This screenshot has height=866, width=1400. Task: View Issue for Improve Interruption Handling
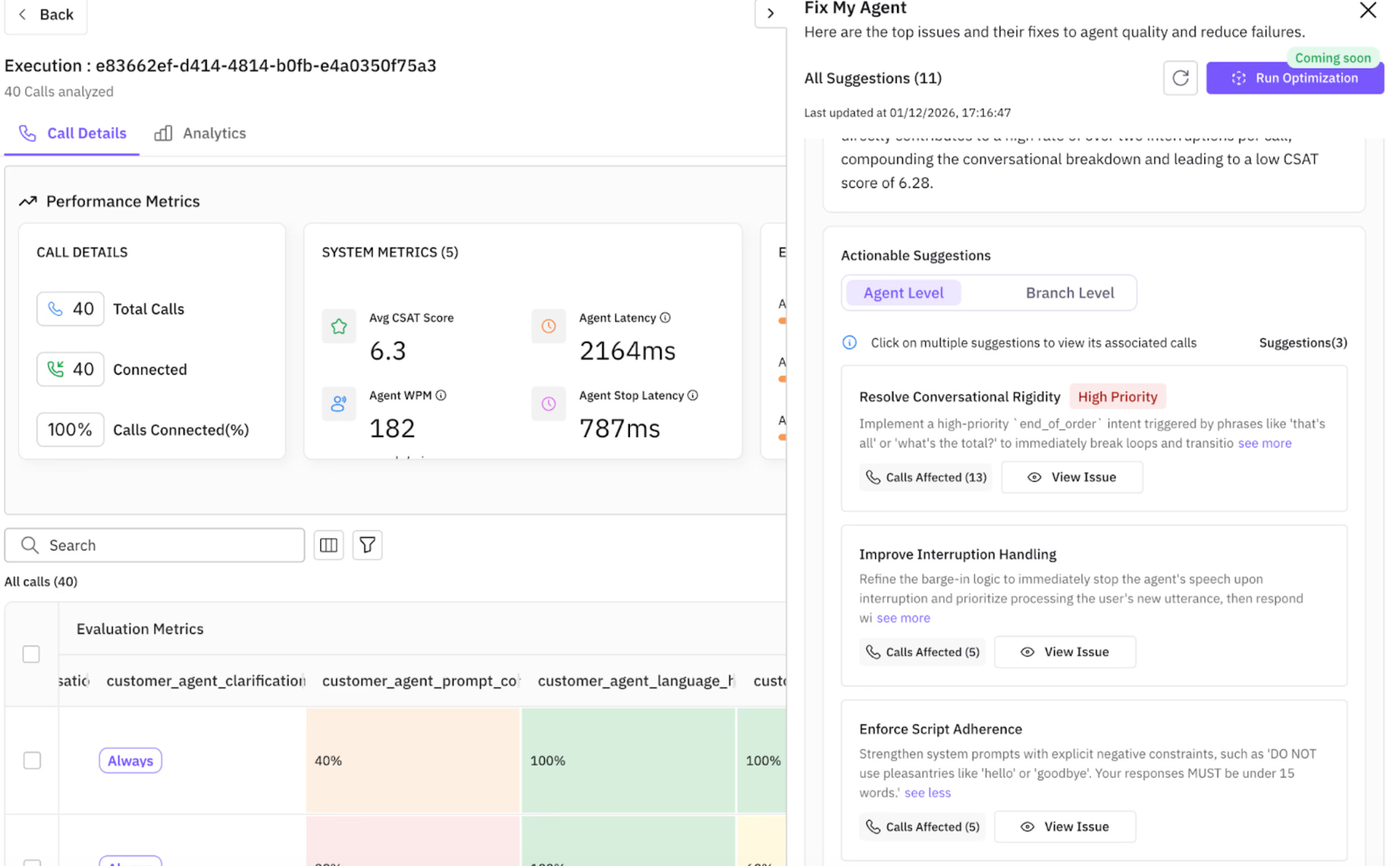[x=1065, y=652]
